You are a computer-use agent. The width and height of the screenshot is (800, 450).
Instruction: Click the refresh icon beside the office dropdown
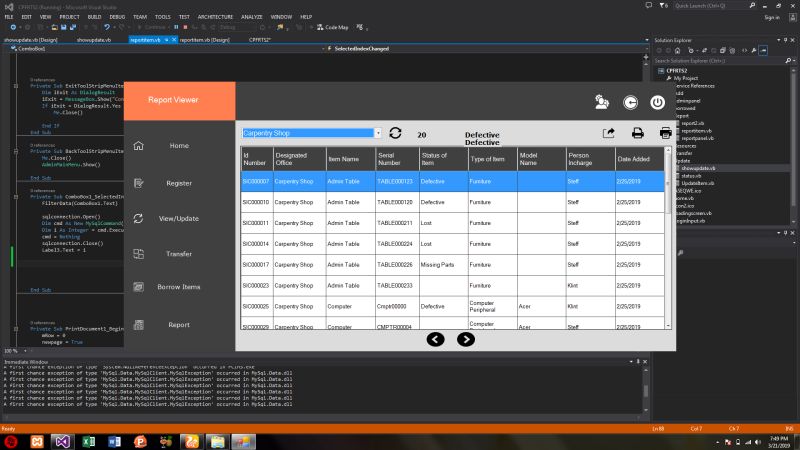[x=395, y=133]
